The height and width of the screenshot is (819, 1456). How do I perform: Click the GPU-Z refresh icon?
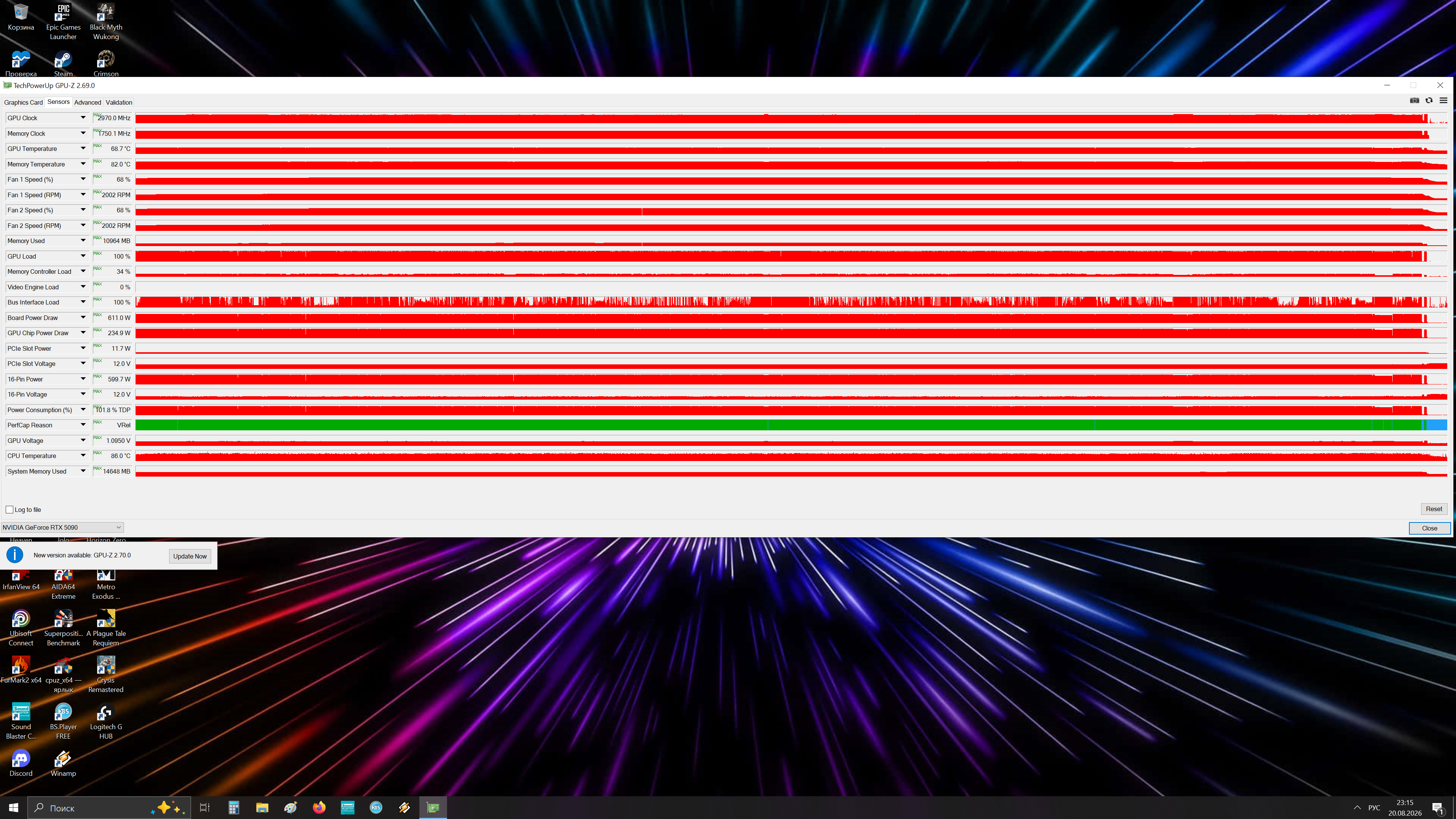tap(1429, 100)
